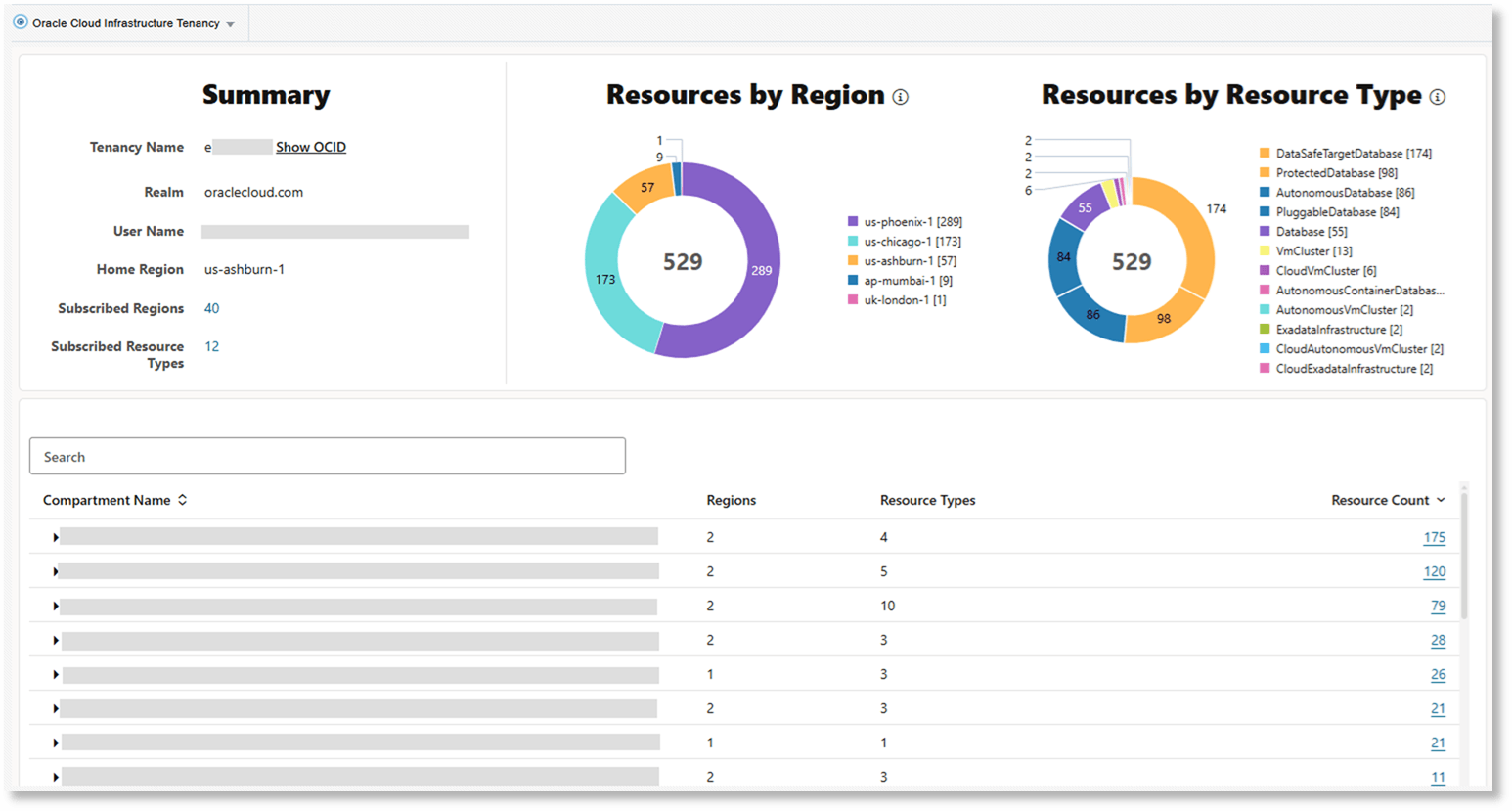Click the Show OCID link
Viewport: 1512px width, 811px height.
(x=311, y=147)
